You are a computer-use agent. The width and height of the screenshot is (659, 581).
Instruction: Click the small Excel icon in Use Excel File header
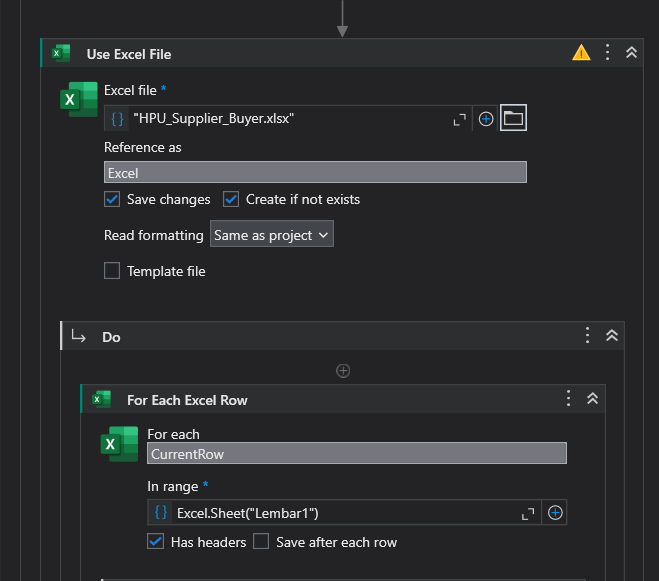point(61,53)
